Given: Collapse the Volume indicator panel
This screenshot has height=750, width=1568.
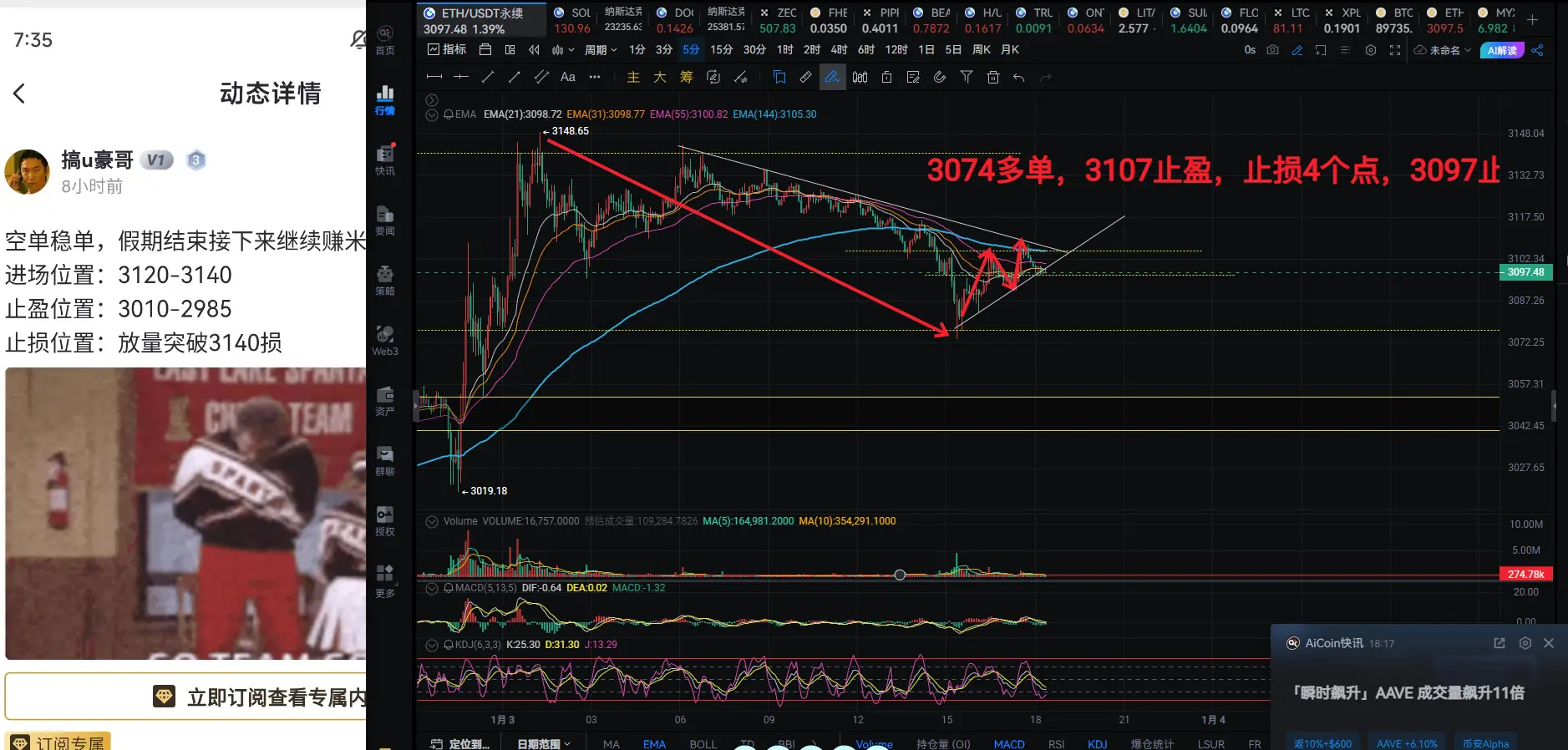Looking at the screenshot, I should pos(432,521).
